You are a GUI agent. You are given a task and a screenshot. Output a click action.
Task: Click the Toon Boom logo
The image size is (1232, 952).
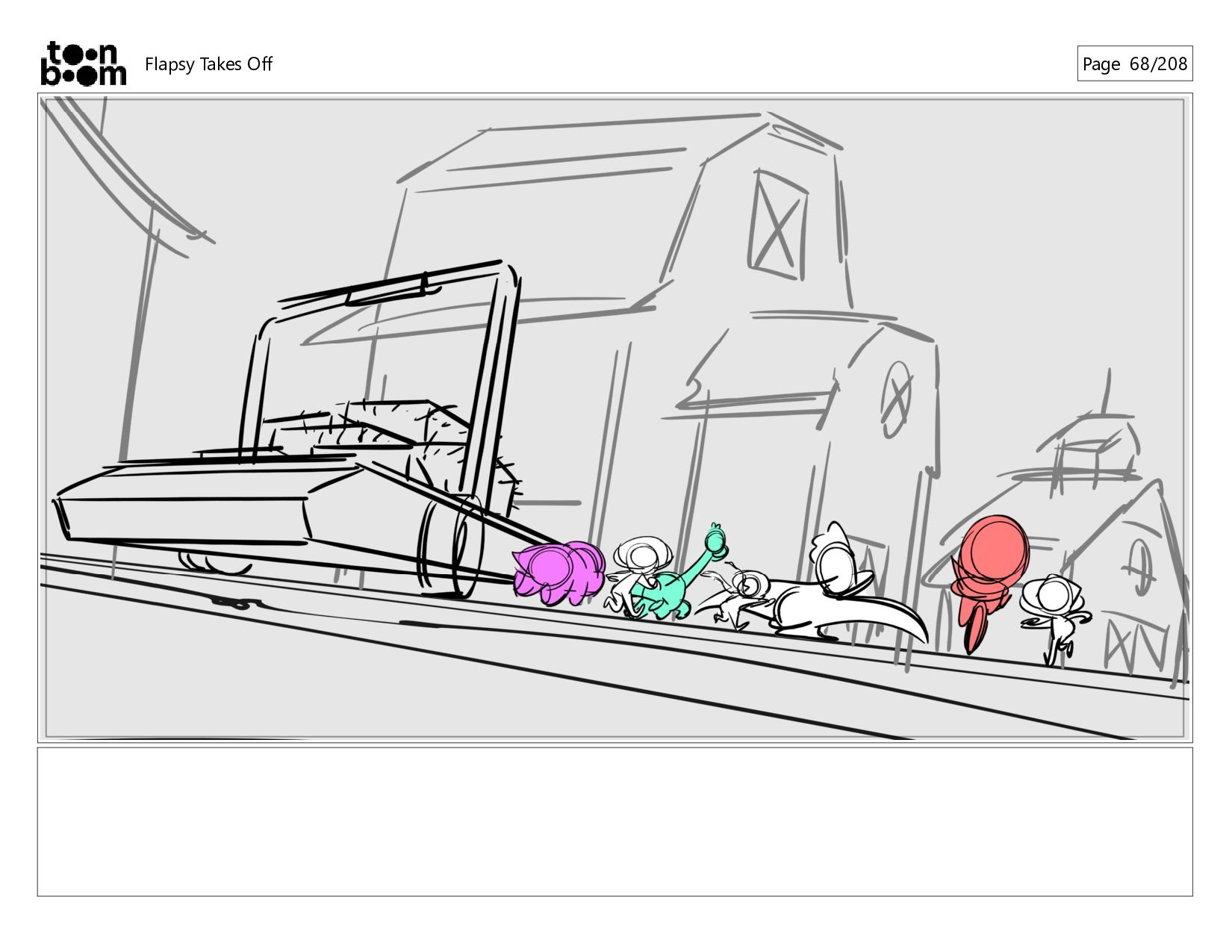[83, 63]
